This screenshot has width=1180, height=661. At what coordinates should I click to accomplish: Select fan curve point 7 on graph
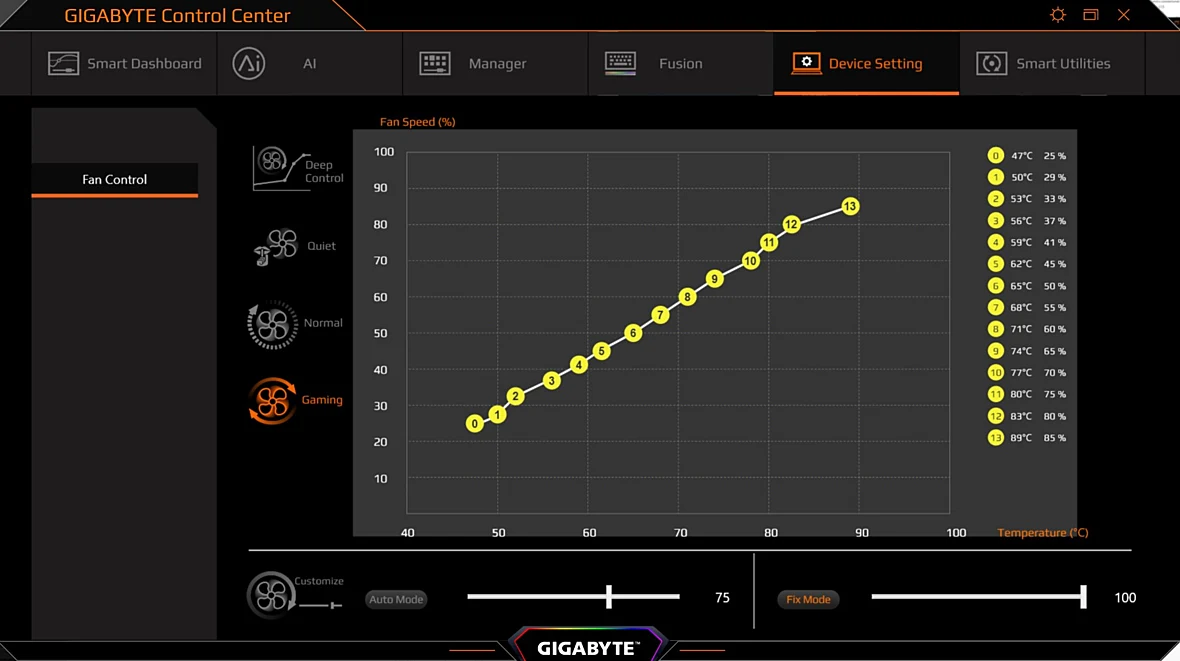(660, 315)
